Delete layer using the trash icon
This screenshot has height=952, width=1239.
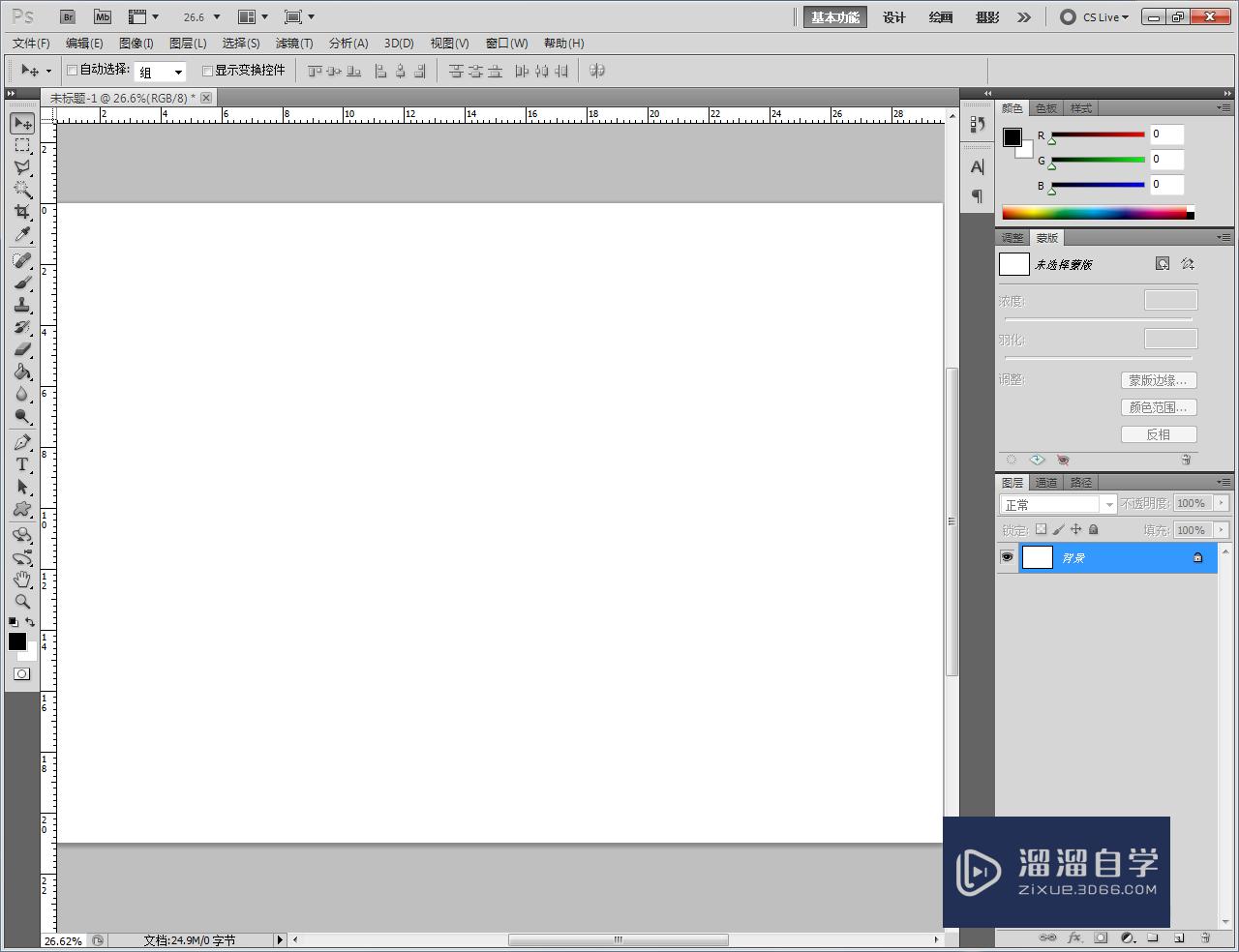click(1205, 937)
